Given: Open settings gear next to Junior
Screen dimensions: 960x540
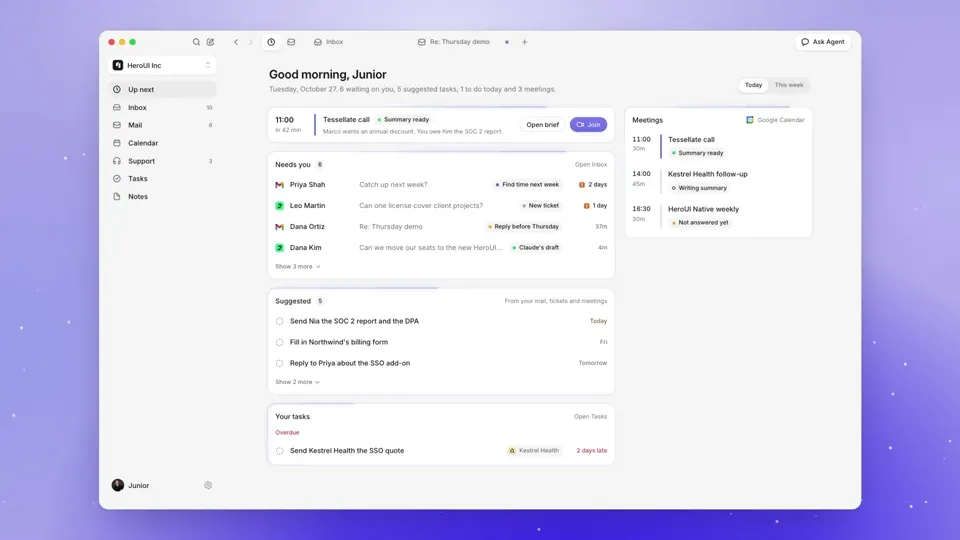Looking at the screenshot, I should [208, 485].
